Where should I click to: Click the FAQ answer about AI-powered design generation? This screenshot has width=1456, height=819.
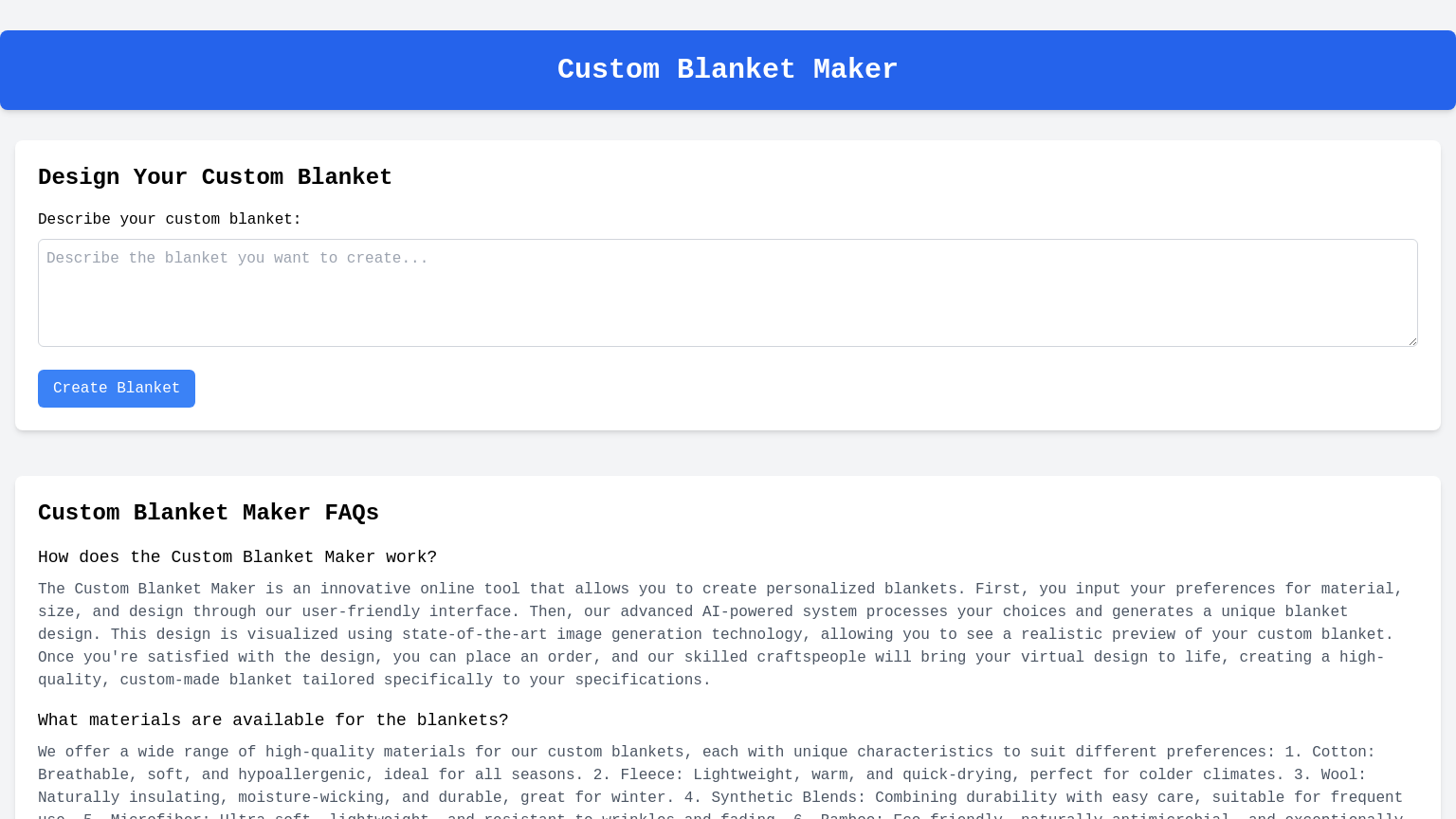(x=720, y=634)
